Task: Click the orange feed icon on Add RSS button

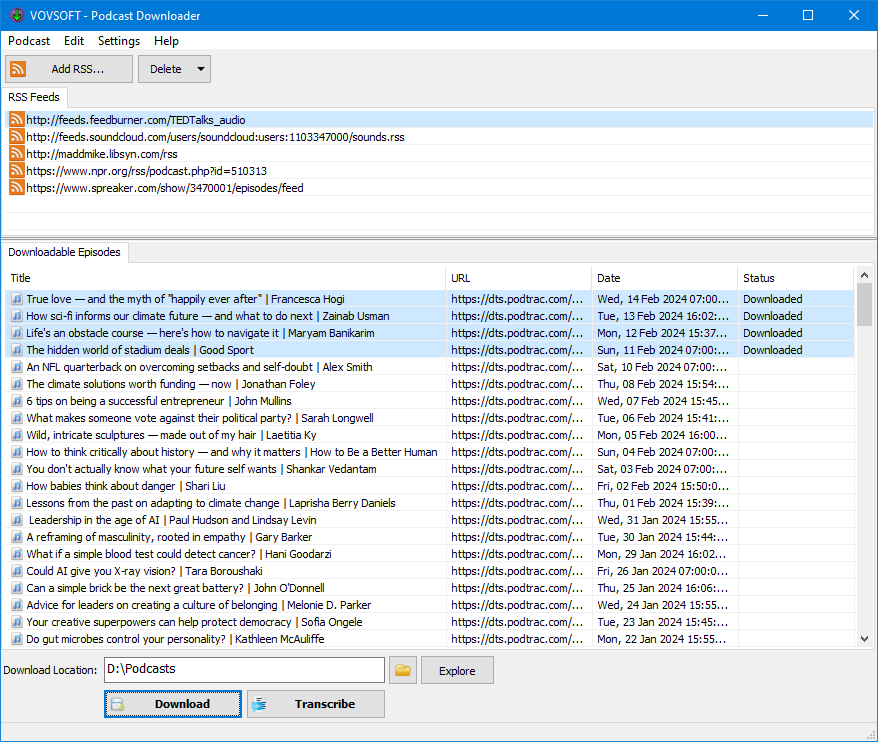Action: [x=17, y=68]
